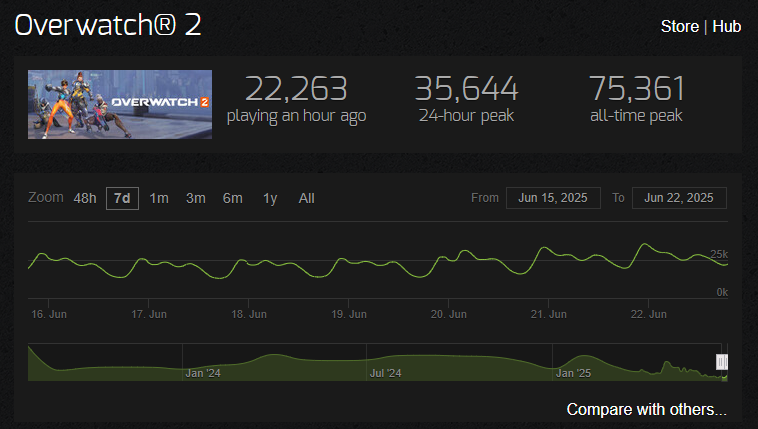Click the 20. Jun axis label
Image resolution: width=758 pixels, height=429 pixels.
[x=449, y=314]
